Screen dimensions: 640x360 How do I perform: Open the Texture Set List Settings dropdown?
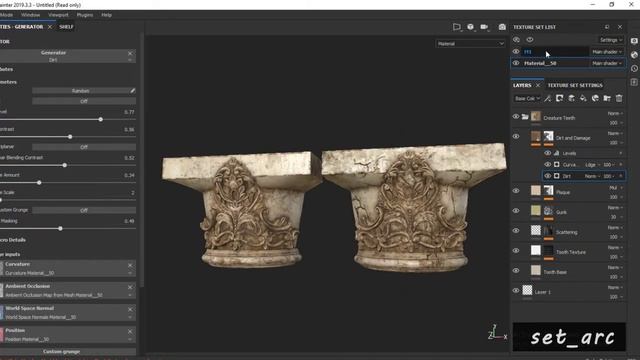tap(611, 40)
